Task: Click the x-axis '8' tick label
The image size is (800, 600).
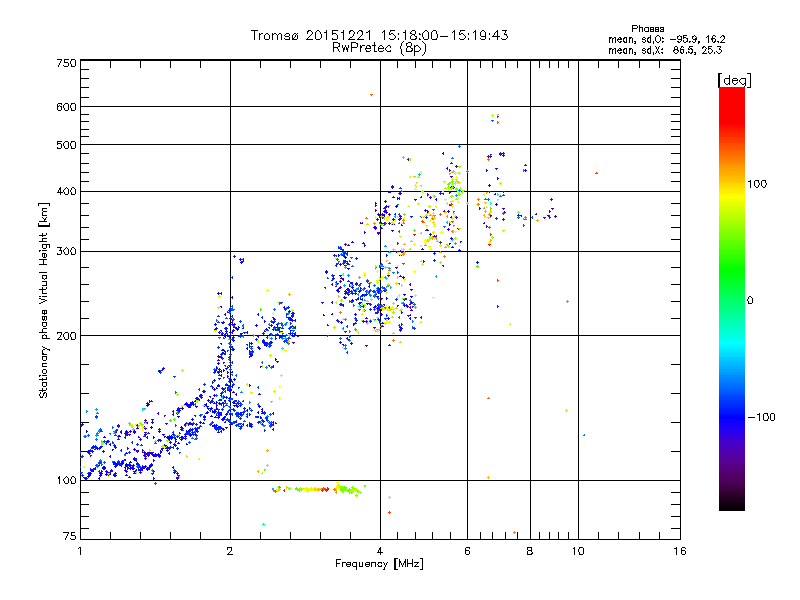Action: [x=530, y=551]
